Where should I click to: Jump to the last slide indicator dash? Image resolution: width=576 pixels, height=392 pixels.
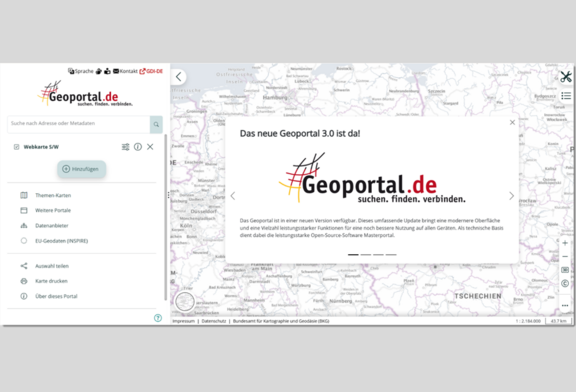(x=391, y=254)
